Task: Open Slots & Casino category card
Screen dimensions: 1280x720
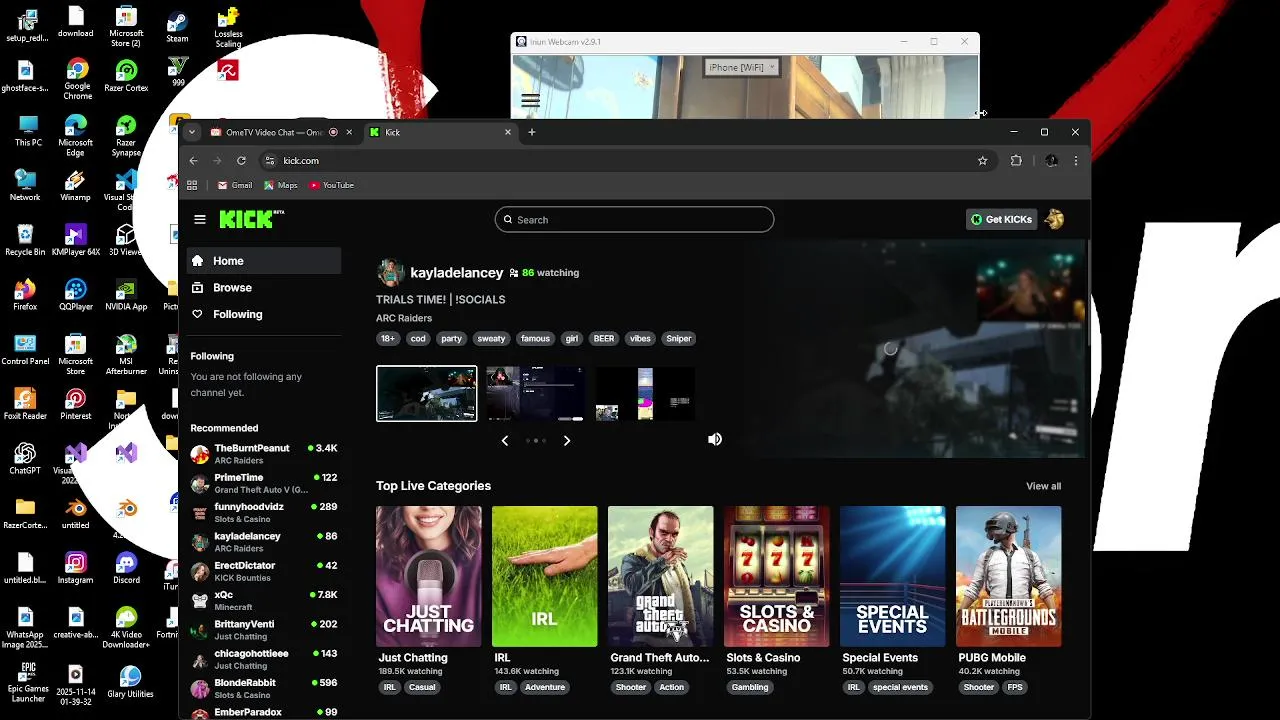Action: coord(776,576)
